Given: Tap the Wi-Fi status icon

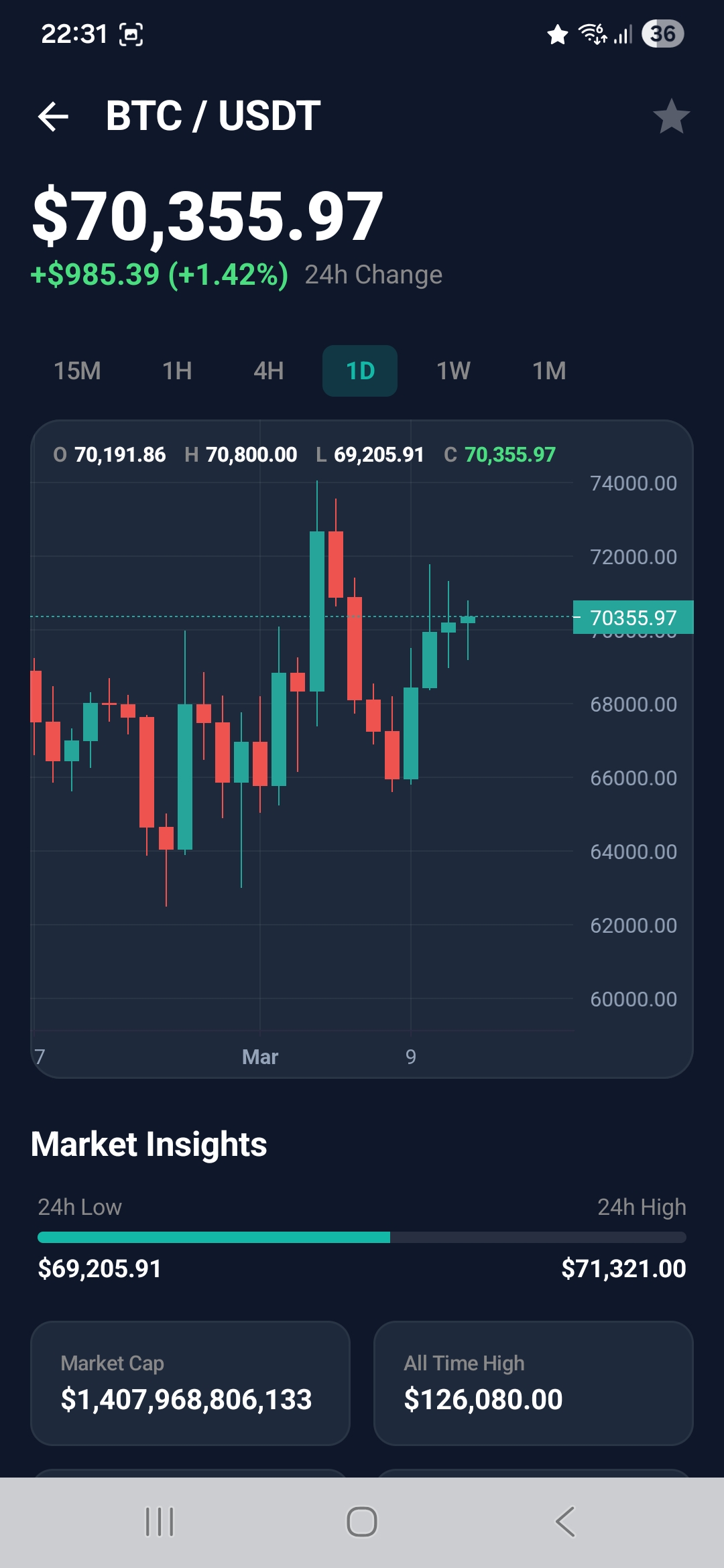Looking at the screenshot, I should pyautogui.click(x=592, y=34).
